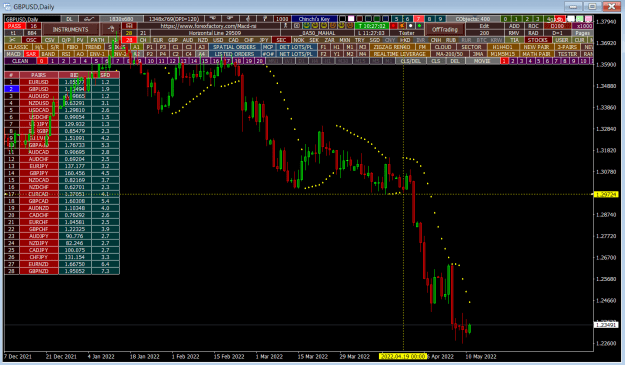625x365 pixels.
Task: Click the RMV button
Action: (514, 33)
